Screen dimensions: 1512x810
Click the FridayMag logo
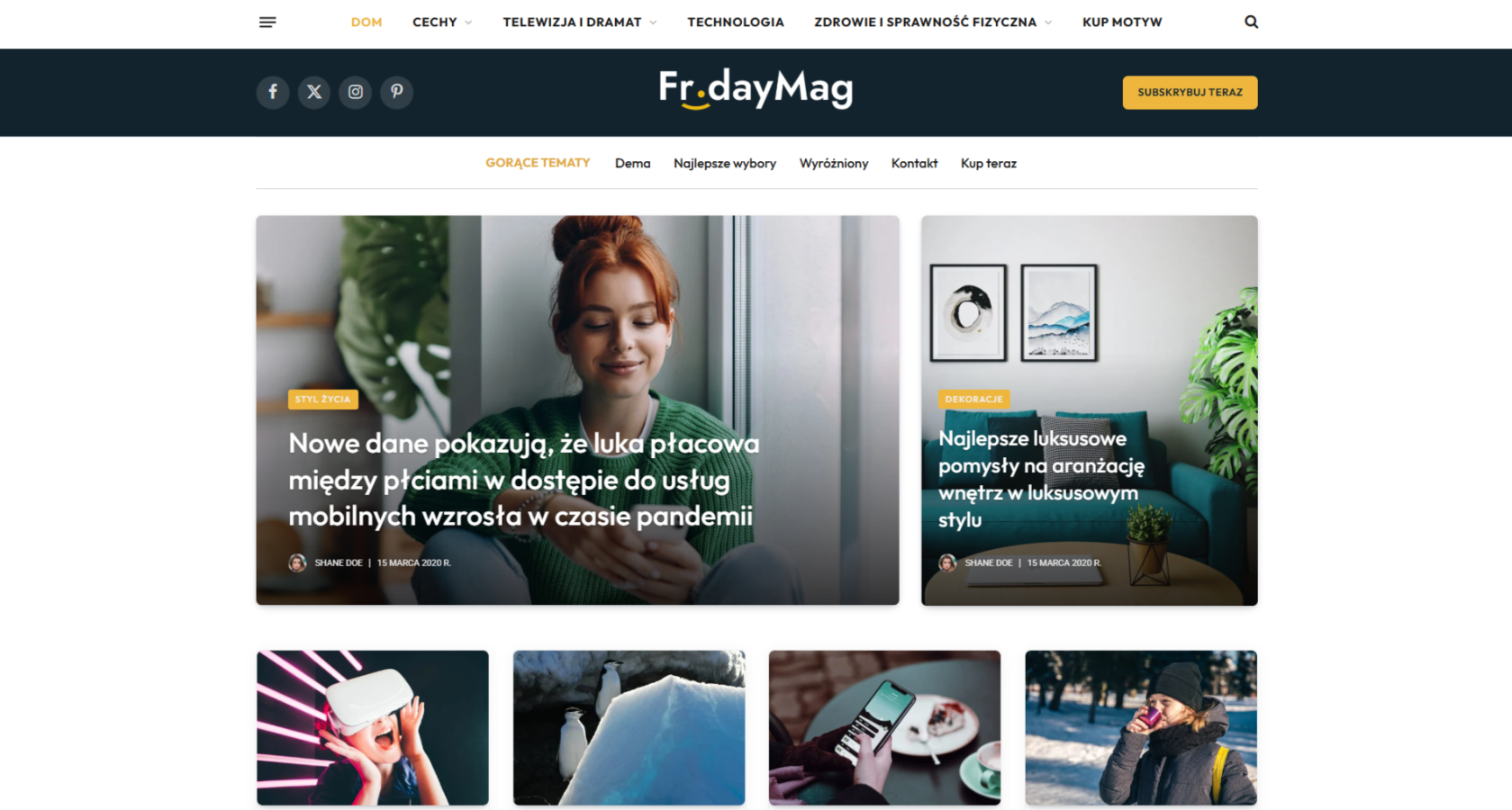pyautogui.click(x=756, y=89)
